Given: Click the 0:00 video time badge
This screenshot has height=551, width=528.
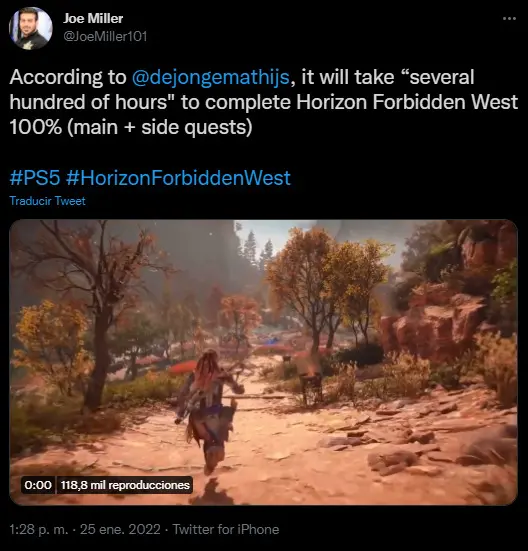Looking at the screenshot, I should (x=38, y=485).
